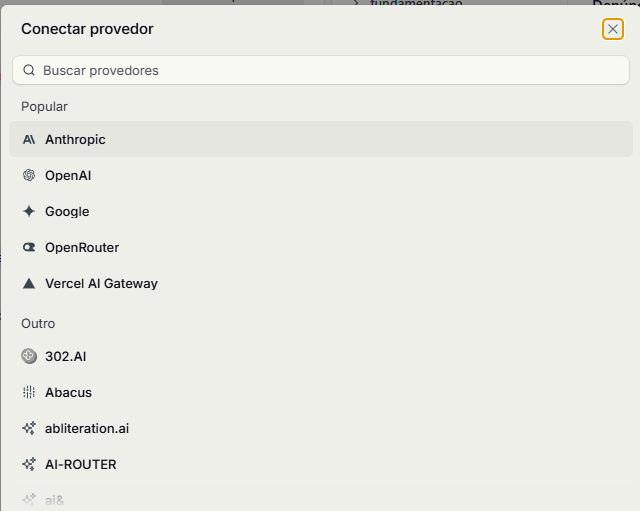Click the OpenAI logo icon
Viewport: 640px width, 511px height.
[29, 176]
